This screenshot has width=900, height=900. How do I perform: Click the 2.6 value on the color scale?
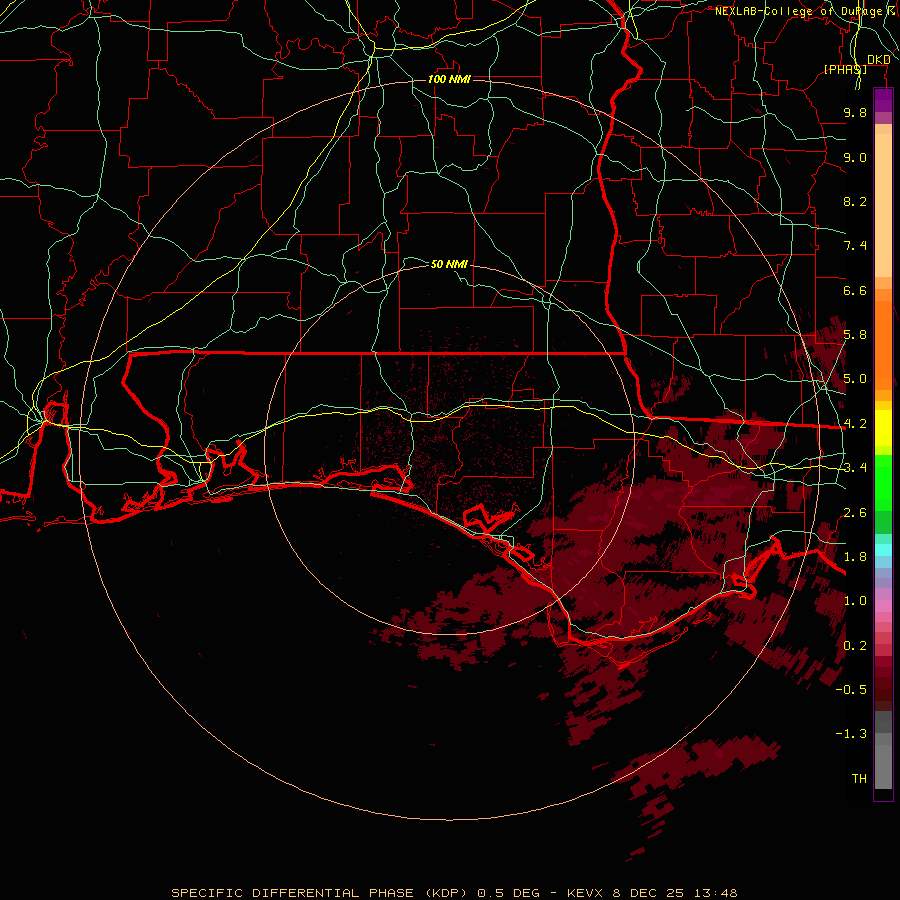point(855,513)
